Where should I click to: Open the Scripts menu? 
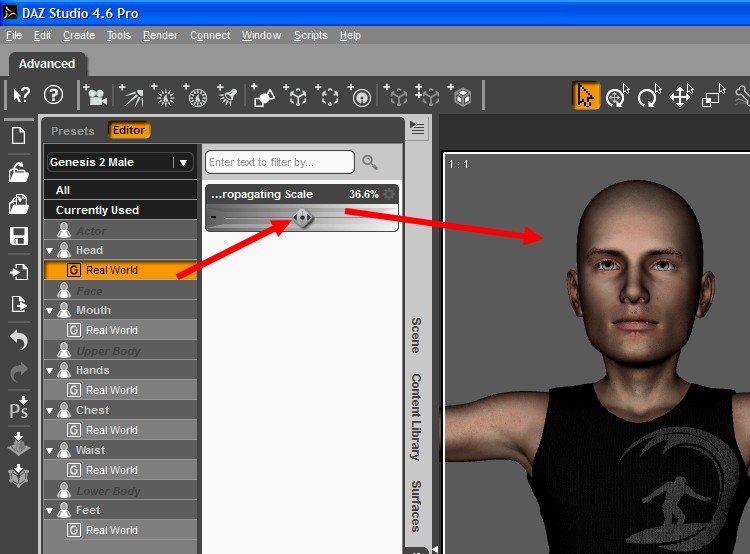click(x=310, y=35)
